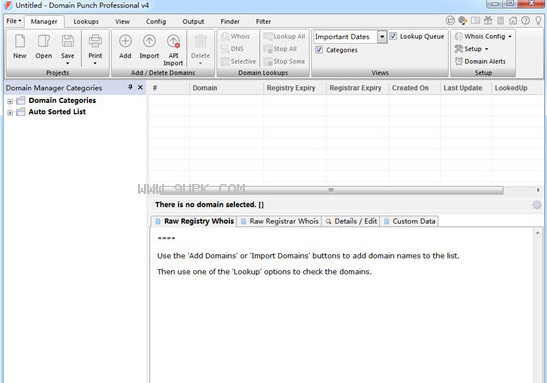Screen dimensions: 547x383
Task: Sort by the Registrar Expiry column header
Action: tap(358, 88)
